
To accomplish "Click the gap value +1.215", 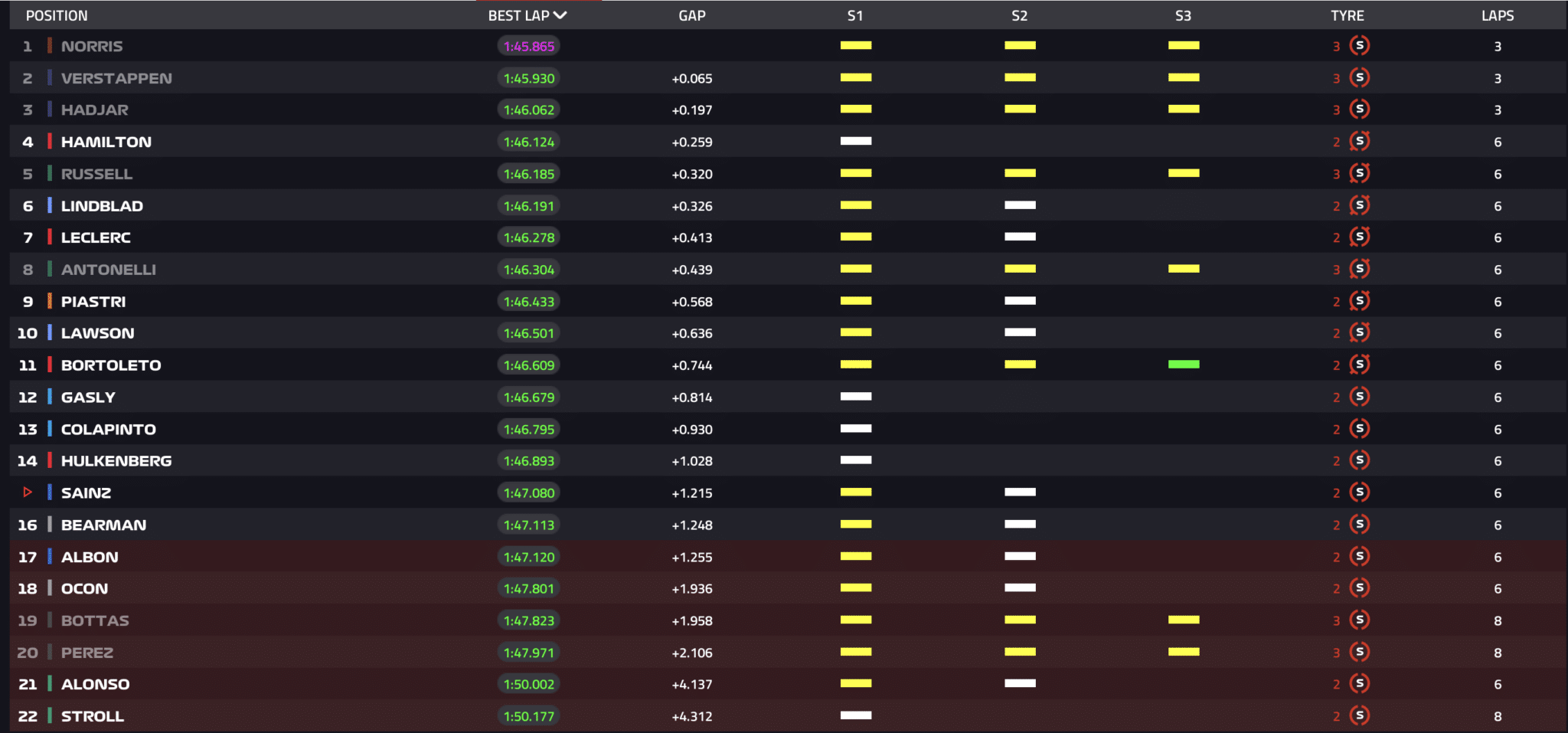I will 692,493.
